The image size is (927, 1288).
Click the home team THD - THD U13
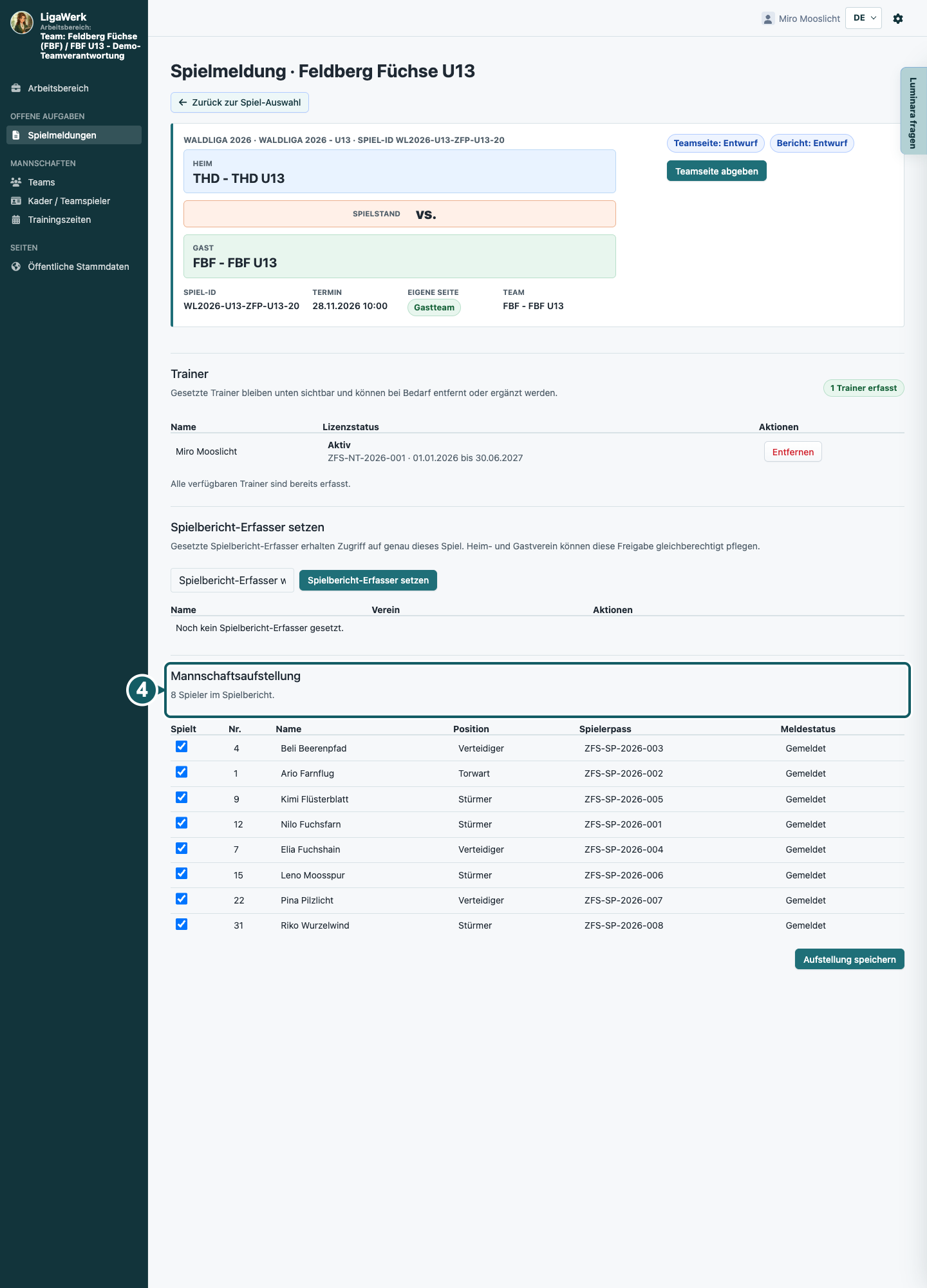click(x=400, y=171)
